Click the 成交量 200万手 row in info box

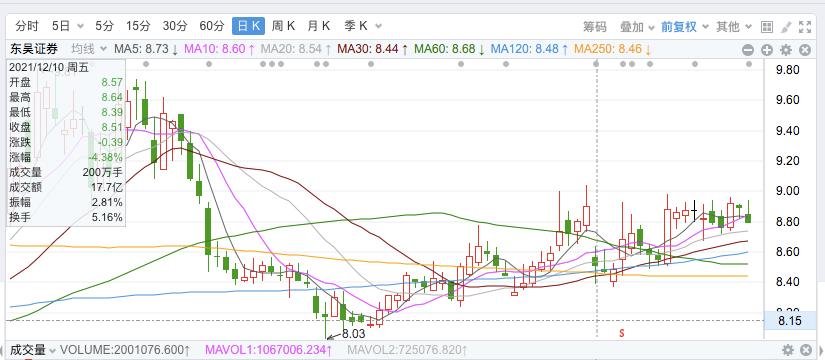click(x=66, y=172)
